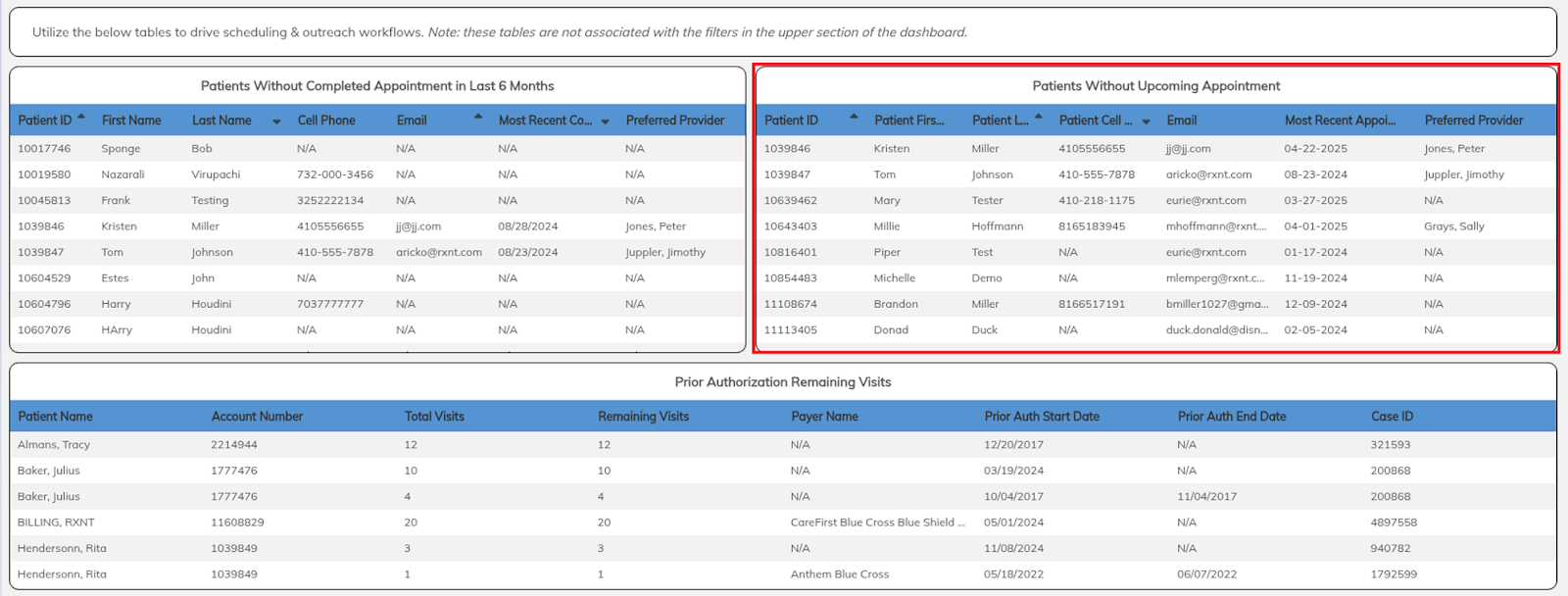Click sort arrow beside Patient Cell ... header
The width and height of the screenshot is (1568, 596).
pos(1146,122)
